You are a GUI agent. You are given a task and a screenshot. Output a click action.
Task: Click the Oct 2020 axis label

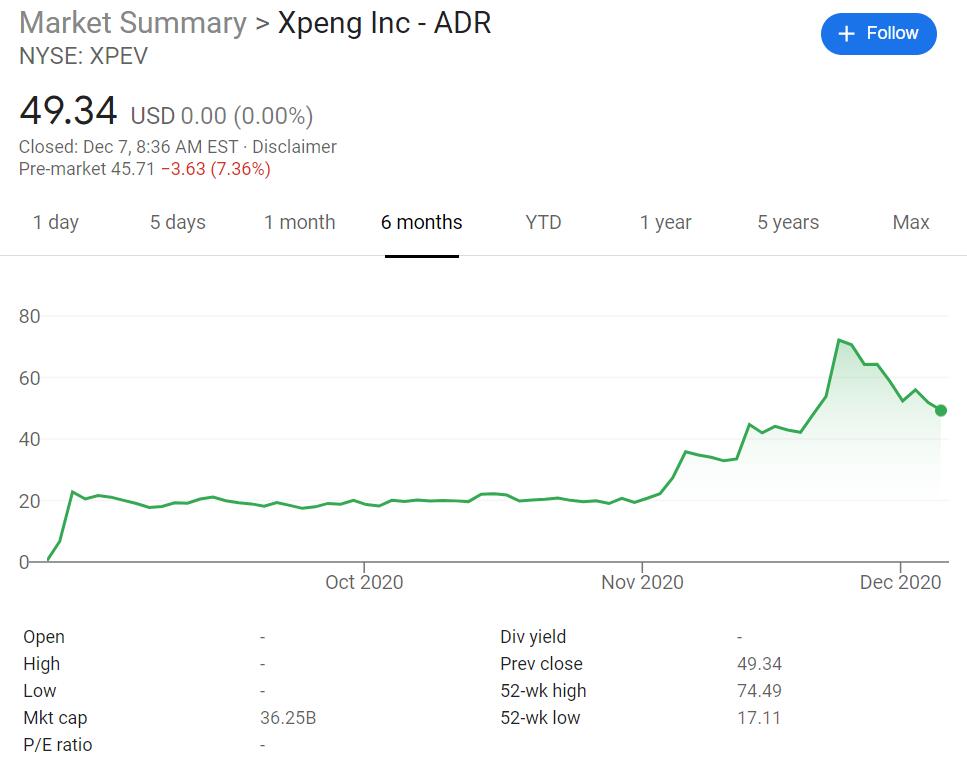click(x=364, y=582)
